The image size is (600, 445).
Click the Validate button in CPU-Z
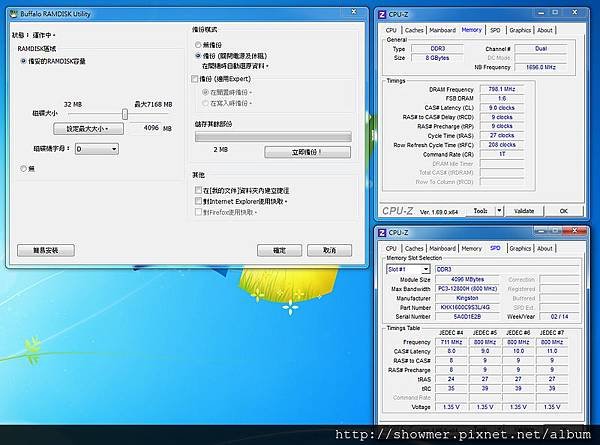coord(524,211)
